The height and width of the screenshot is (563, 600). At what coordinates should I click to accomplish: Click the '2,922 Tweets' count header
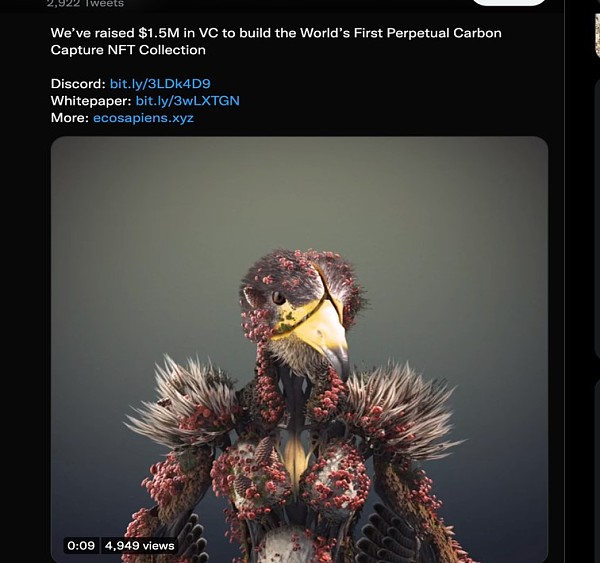pos(85,4)
